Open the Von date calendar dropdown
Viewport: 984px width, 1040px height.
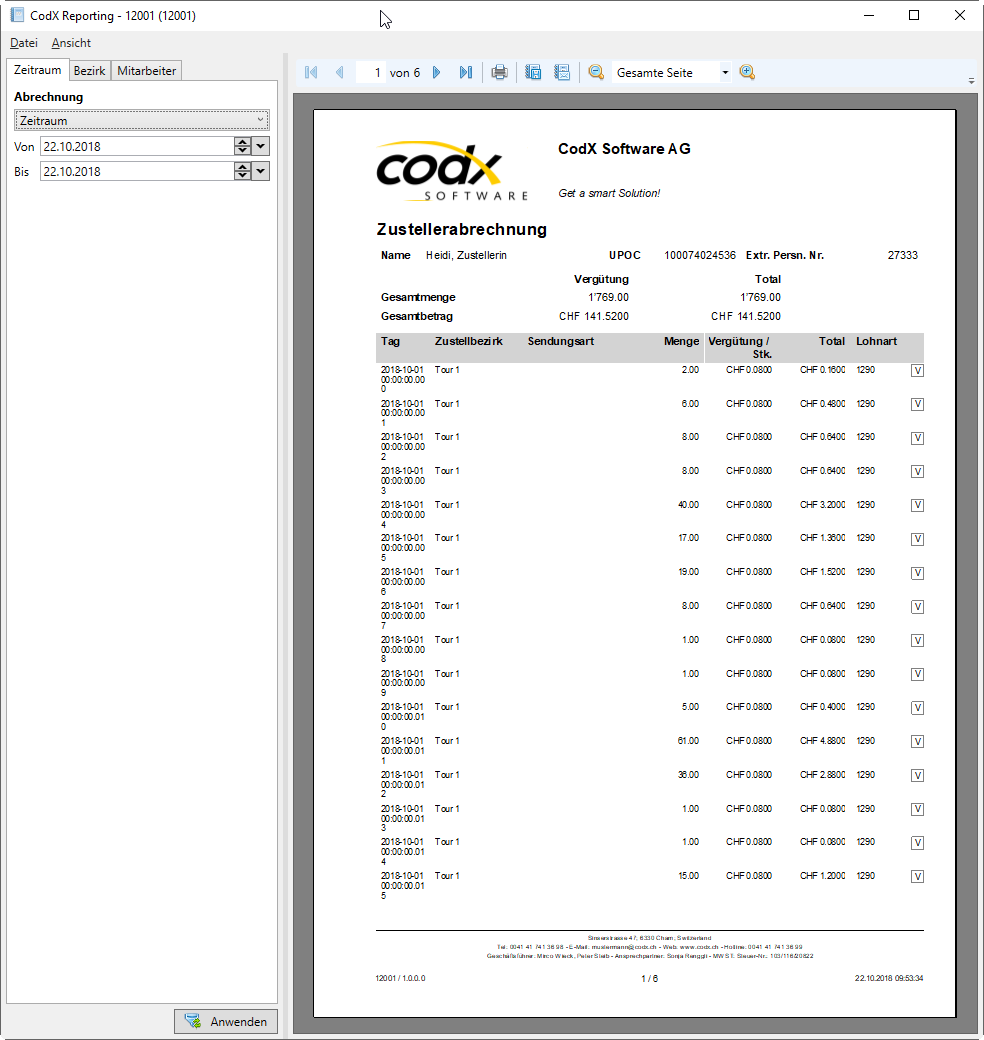point(261,146)
